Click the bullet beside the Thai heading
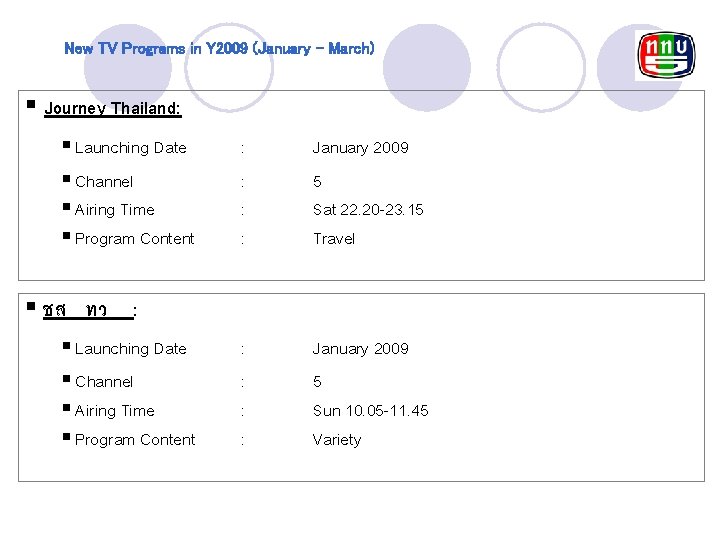This screenshot has height=540, width=720. tap(32, 306)
